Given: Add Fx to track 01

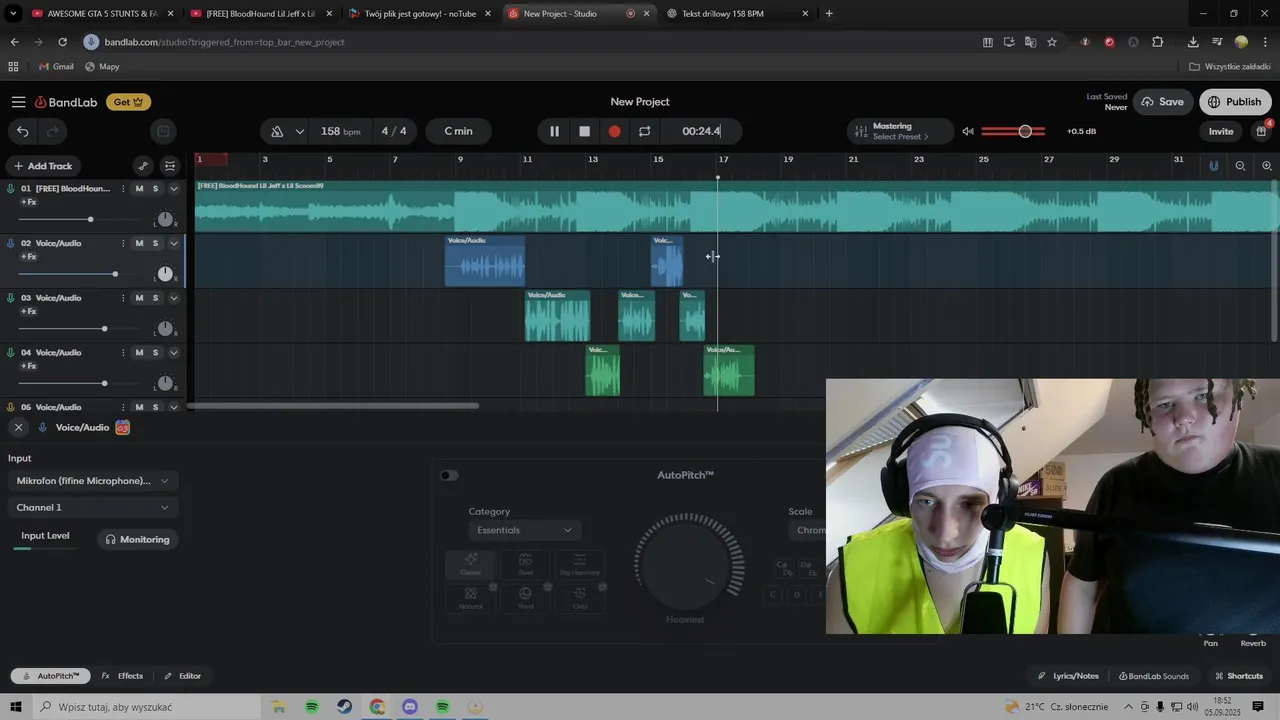Looking at the screenshot, I should click(28, 202).
